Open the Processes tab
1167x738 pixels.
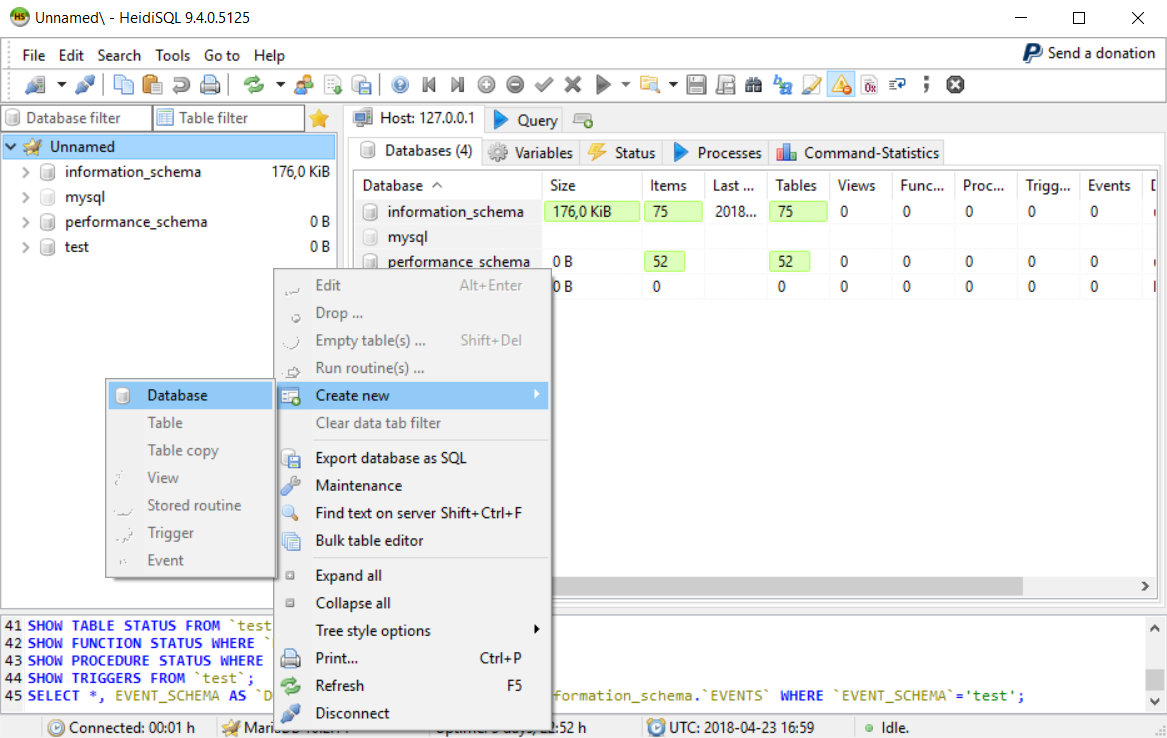[717, 153]
